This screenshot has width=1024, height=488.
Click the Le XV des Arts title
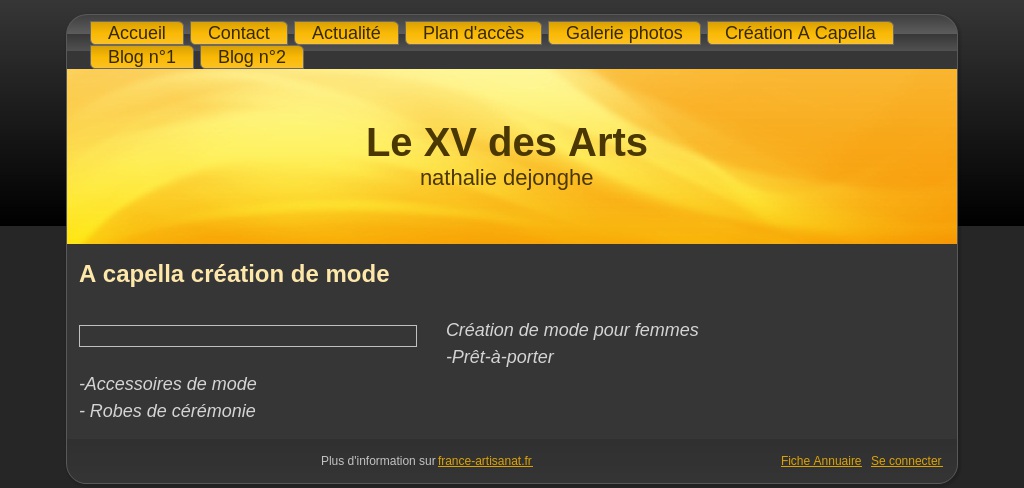507,142
